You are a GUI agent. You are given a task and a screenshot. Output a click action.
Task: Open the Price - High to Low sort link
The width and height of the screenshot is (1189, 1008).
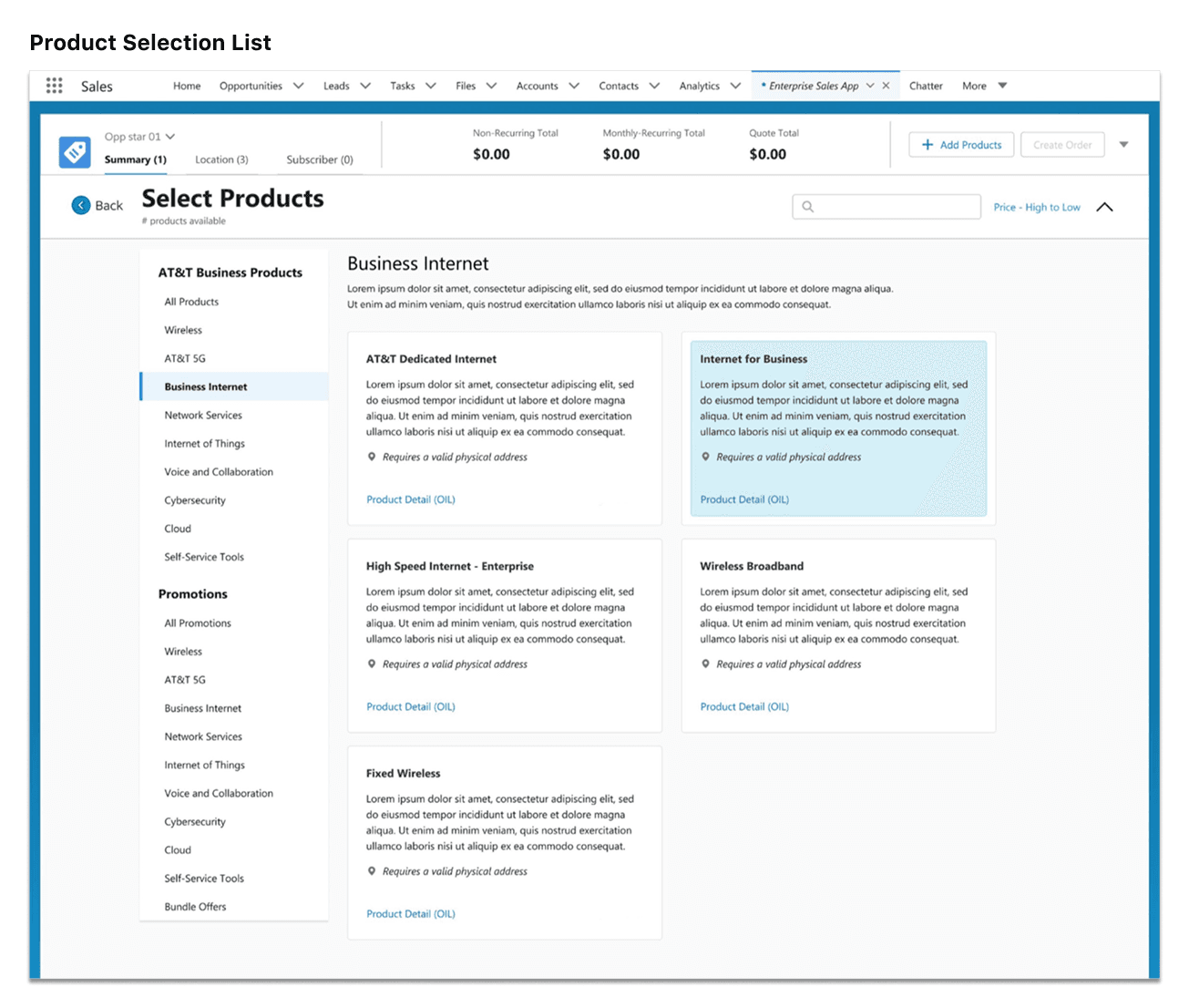1037,207
